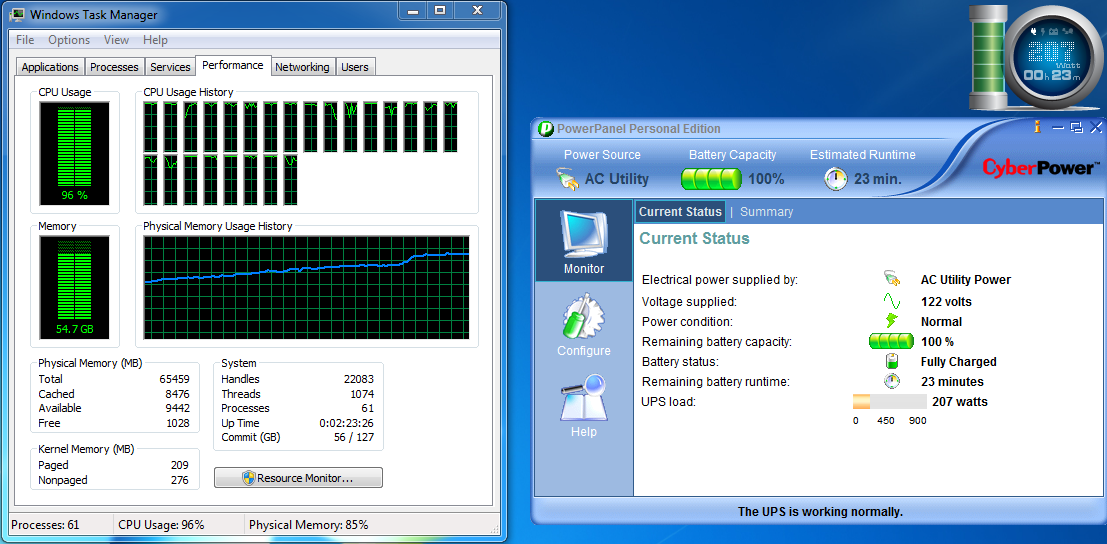Click the Remaining battery capacity bar icon

point(892,341)
